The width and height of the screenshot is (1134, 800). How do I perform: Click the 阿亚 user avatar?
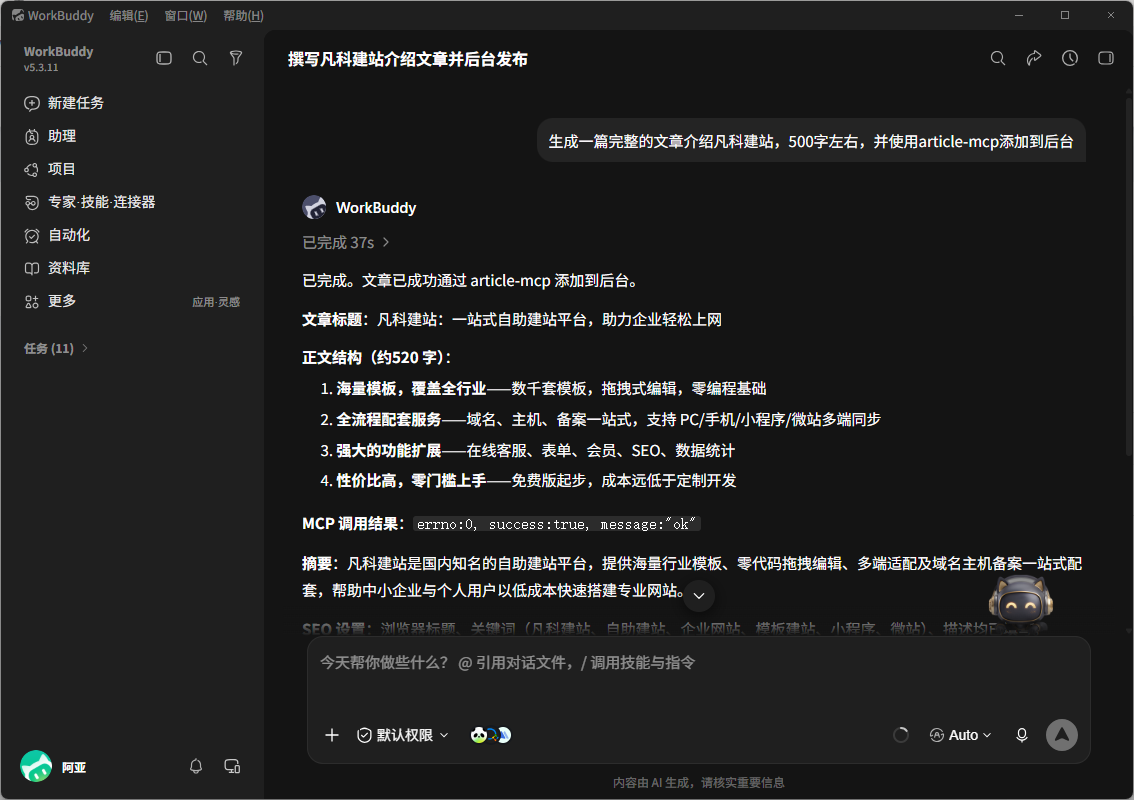coord(36,767)
